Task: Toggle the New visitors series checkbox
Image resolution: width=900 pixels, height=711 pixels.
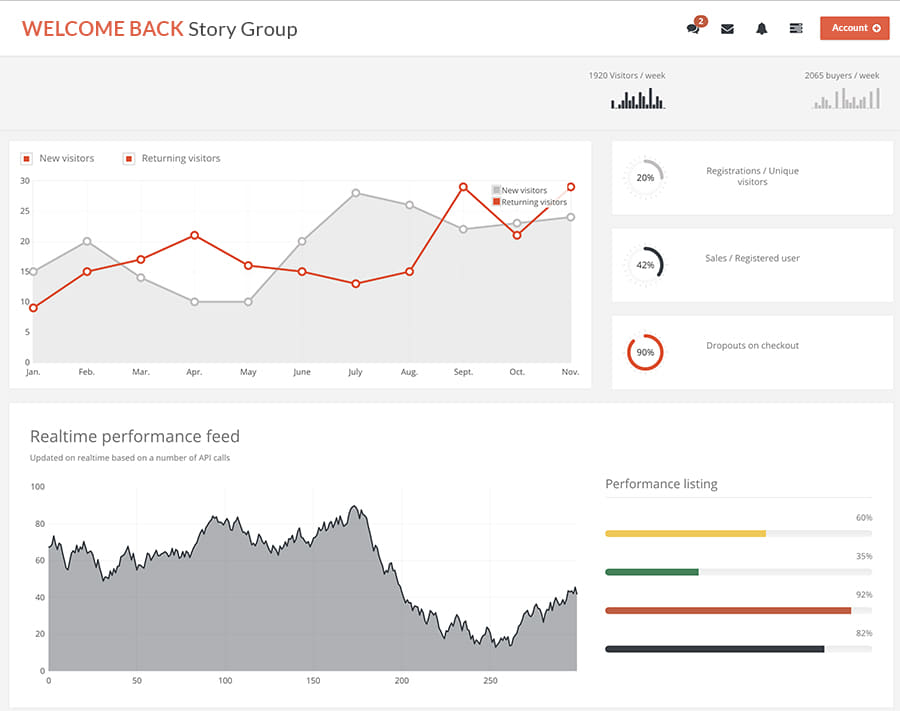Action: 27,158
